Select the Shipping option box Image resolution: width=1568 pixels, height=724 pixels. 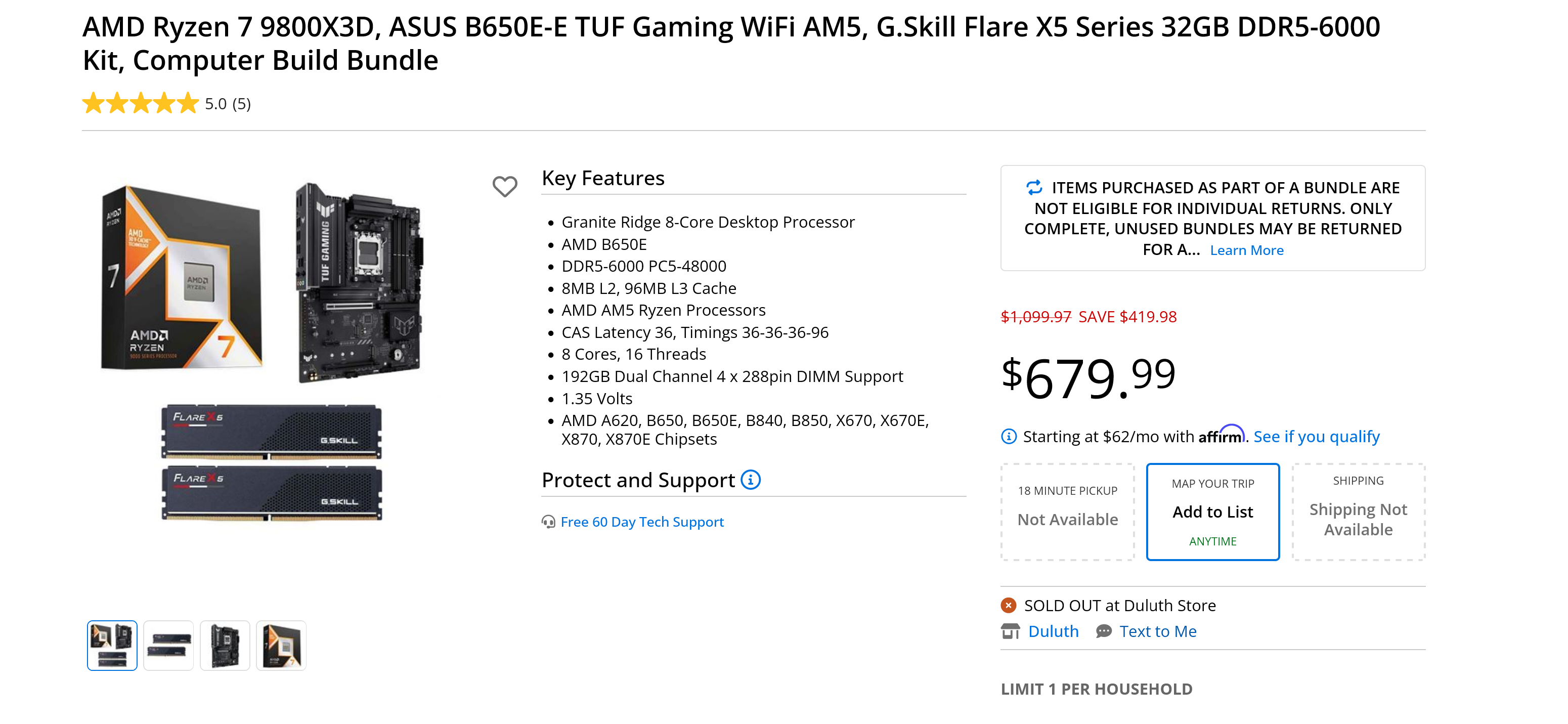(1358, 512)
